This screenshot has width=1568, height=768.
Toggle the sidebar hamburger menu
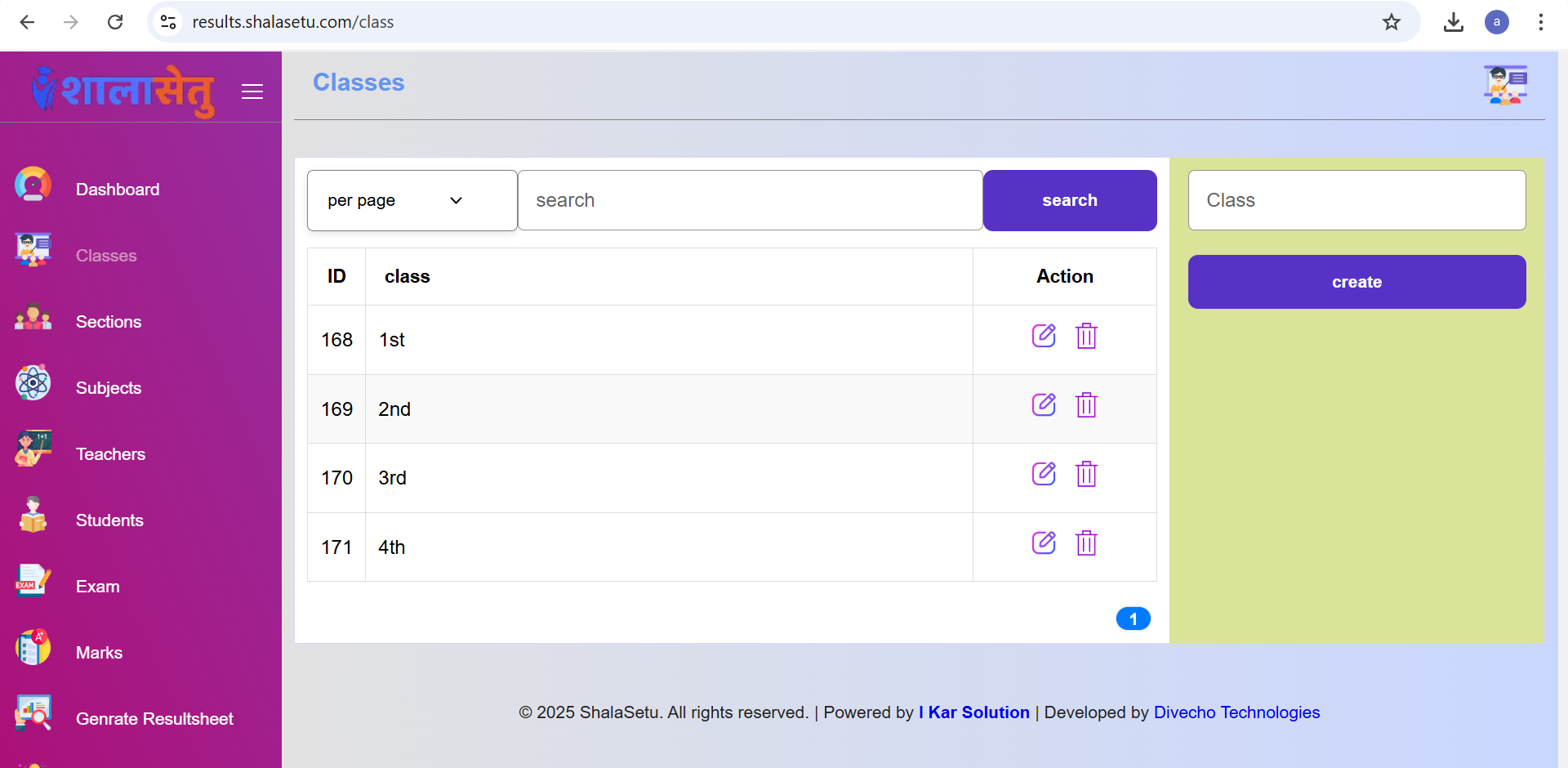[252, 92]
